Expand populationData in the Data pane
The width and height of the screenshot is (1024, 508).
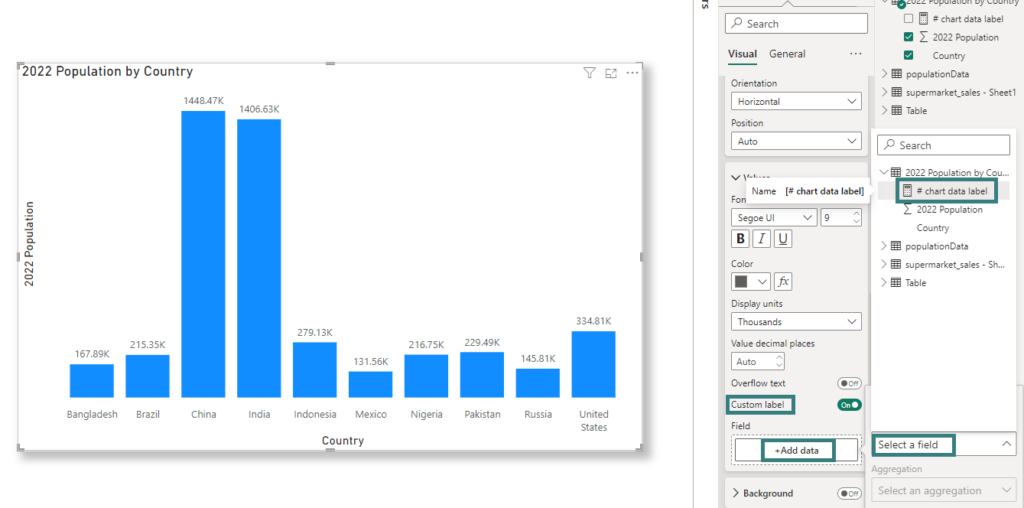(x=885, y=74)
